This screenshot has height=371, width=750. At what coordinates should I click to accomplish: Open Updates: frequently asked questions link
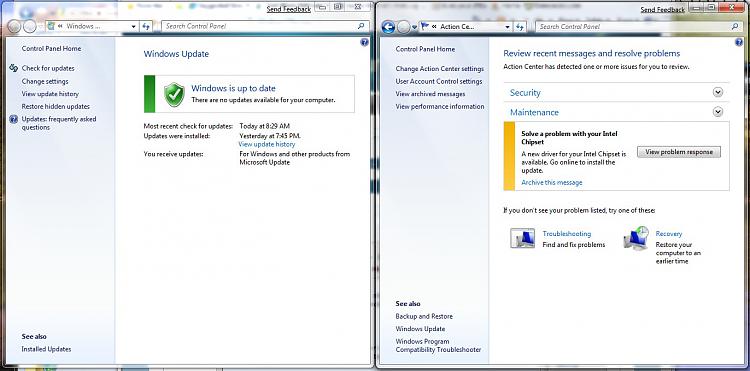59,123
